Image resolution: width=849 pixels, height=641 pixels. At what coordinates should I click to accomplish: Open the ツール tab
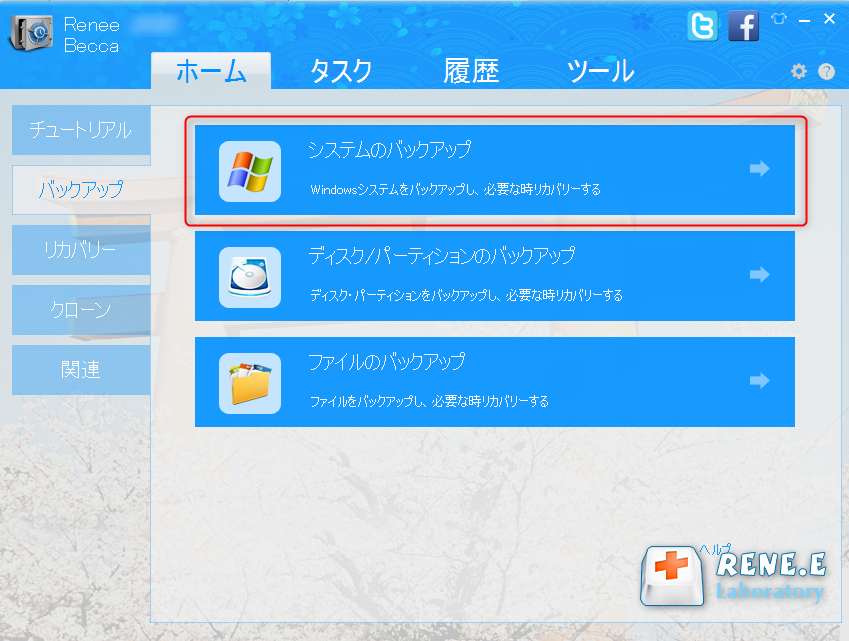point(600,71)
